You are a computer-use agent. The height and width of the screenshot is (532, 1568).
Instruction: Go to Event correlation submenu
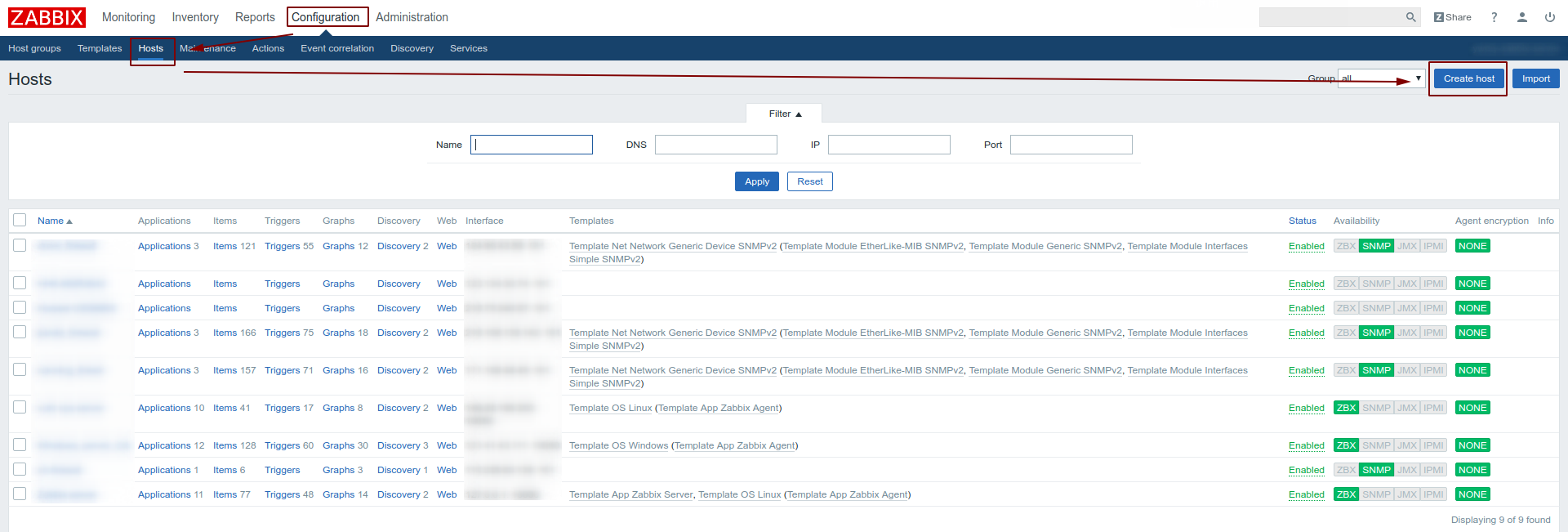tap(337, 48)
